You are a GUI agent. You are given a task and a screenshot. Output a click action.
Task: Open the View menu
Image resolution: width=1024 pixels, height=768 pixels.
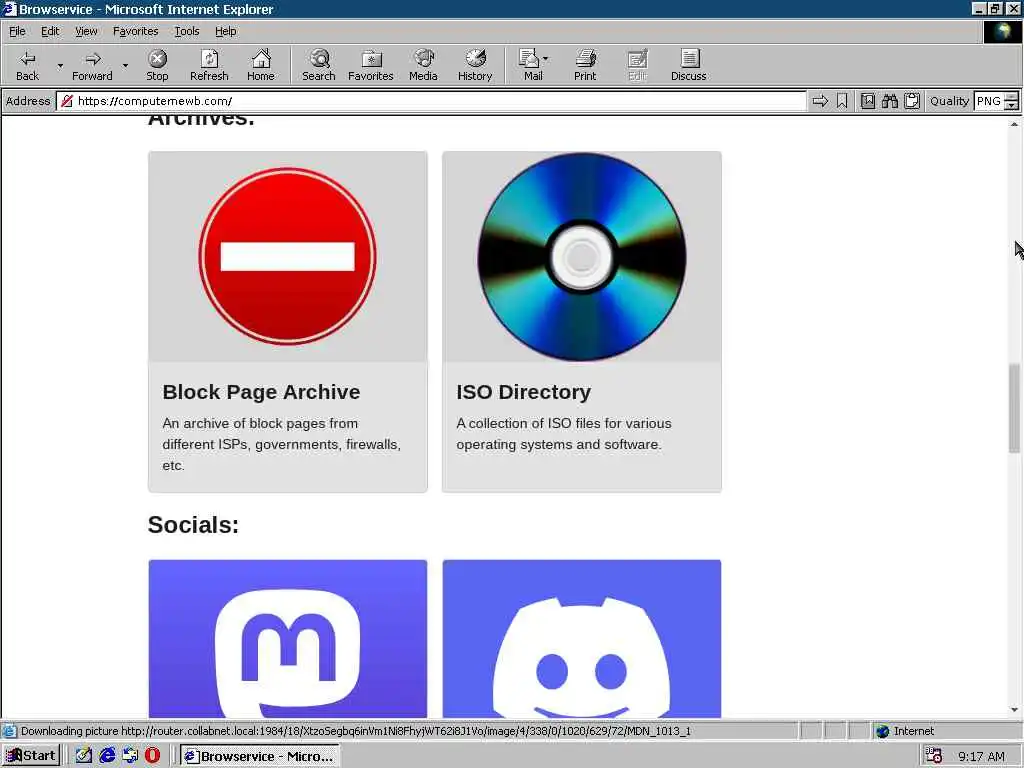(x=86, y=31)
